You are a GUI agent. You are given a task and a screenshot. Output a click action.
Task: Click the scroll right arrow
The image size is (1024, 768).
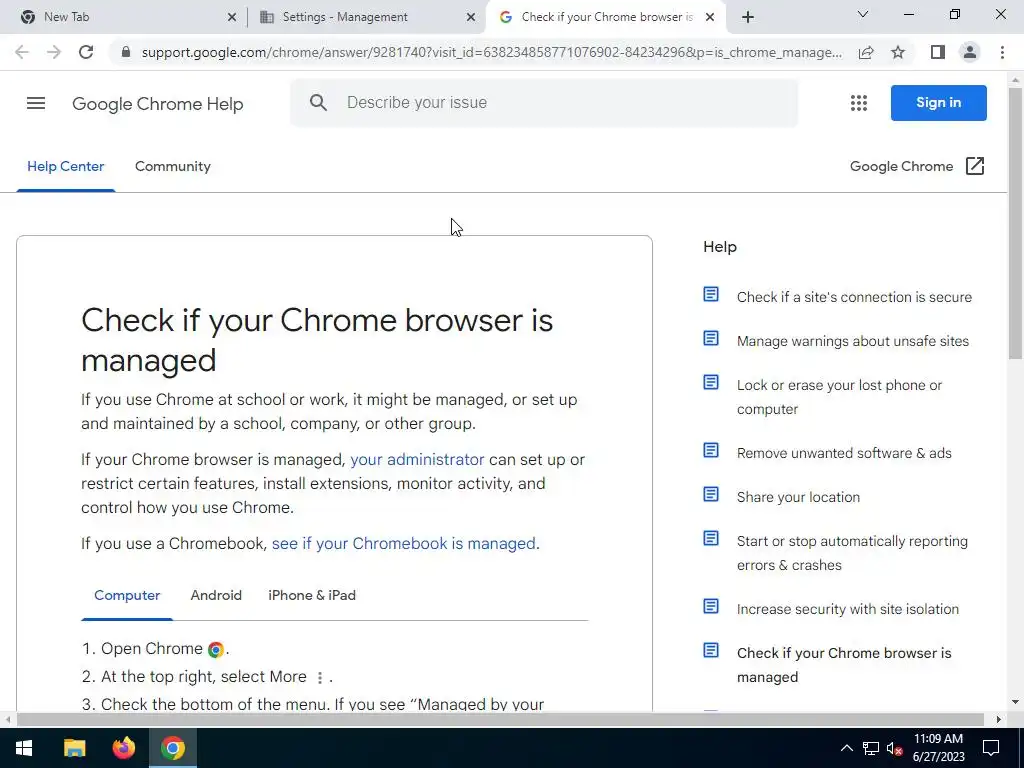(x=999, y=719)
